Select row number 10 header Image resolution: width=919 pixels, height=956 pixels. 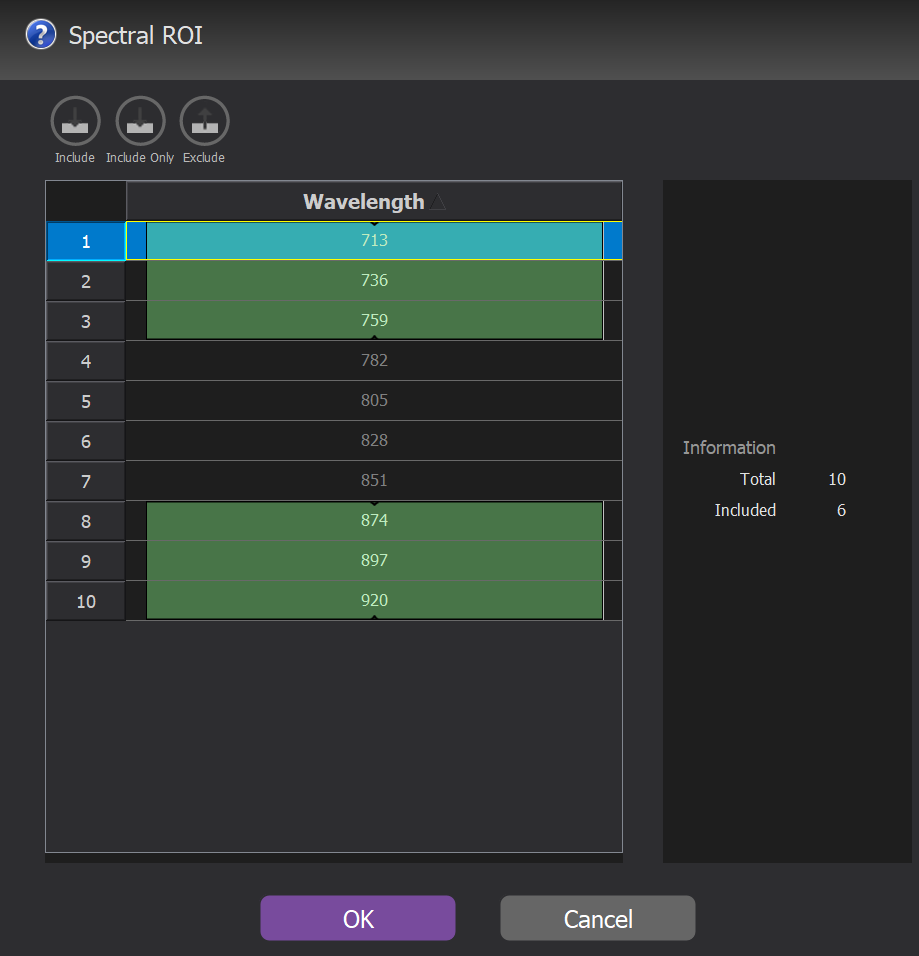[86, 601]
